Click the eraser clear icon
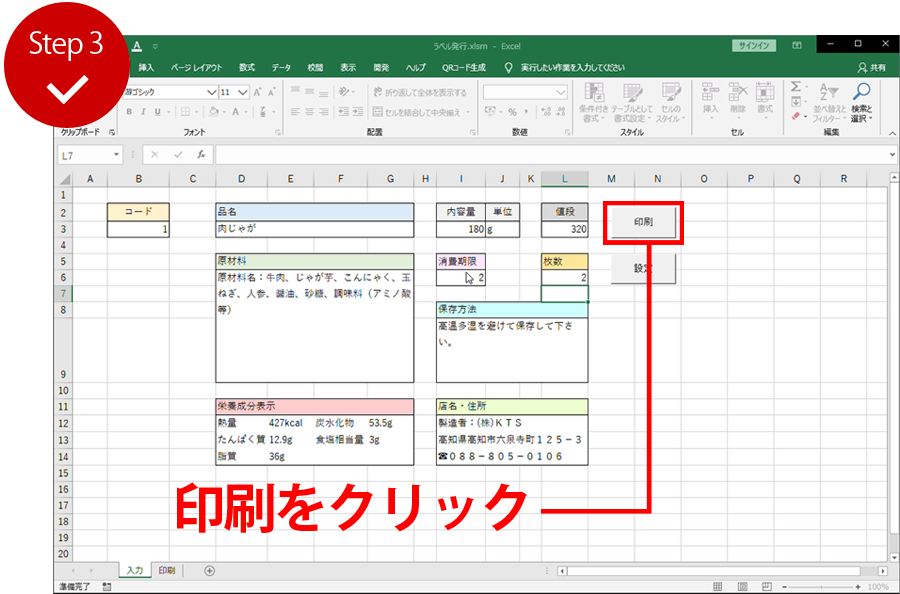Viewport: 900px width, 594px height. tap(796, 117)
